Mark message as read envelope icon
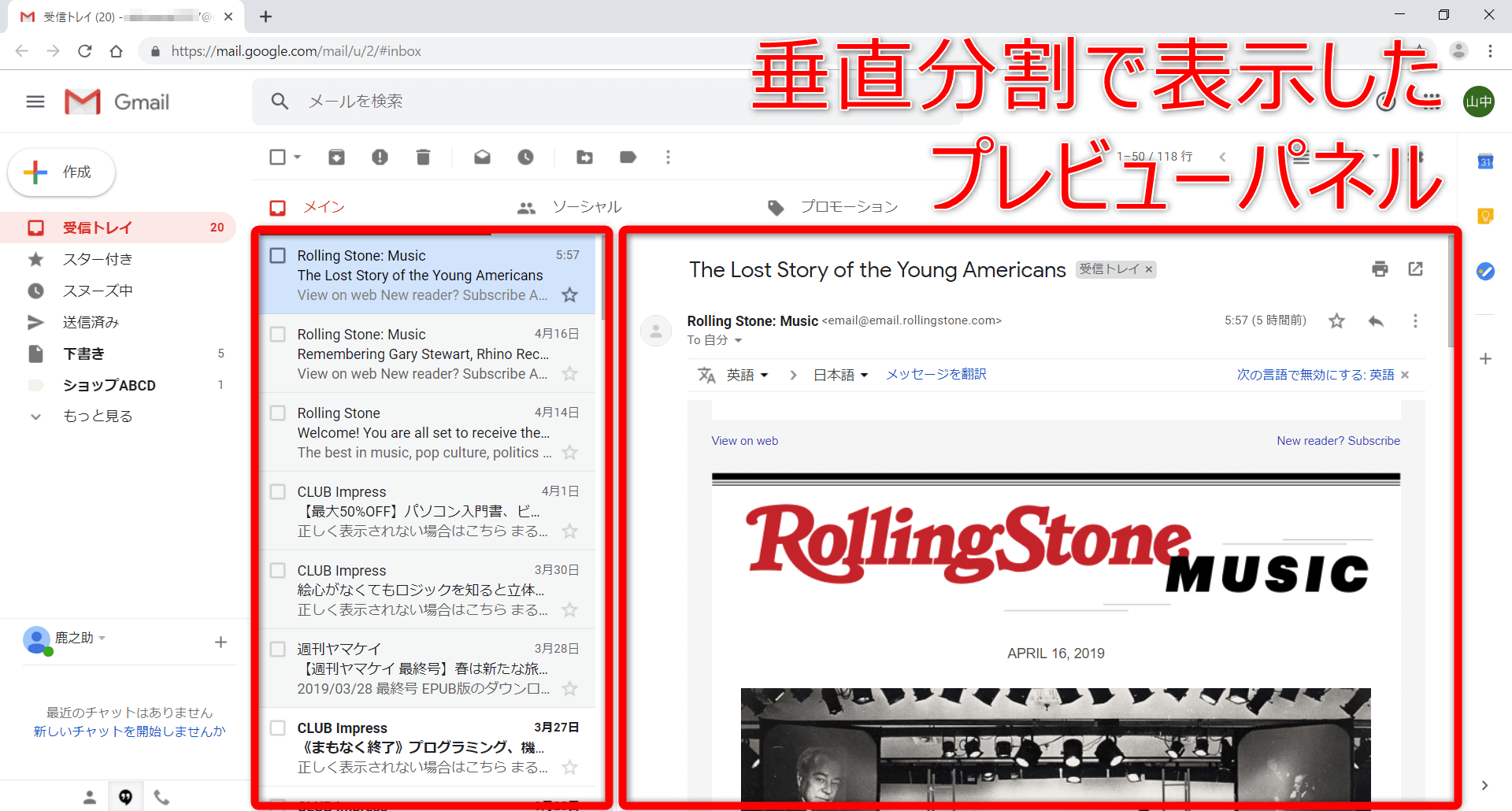Image resolution: width=1512 pixels, height=811 pixels. tap(482, 157)
